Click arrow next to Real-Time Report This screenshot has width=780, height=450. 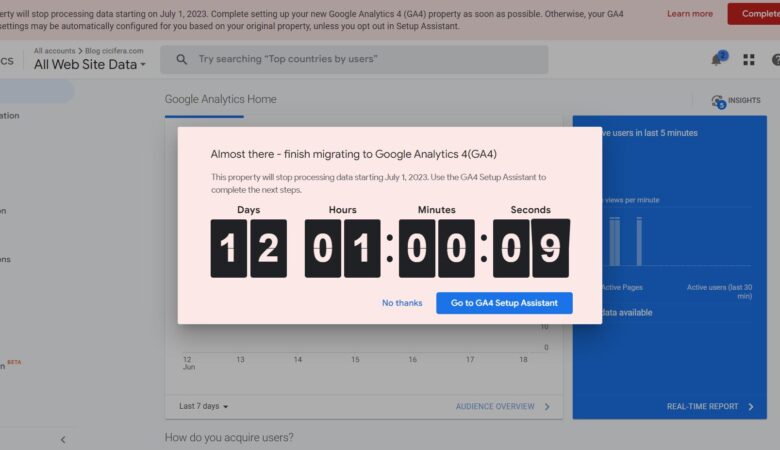pyautogui.click(x=751, y=407)
